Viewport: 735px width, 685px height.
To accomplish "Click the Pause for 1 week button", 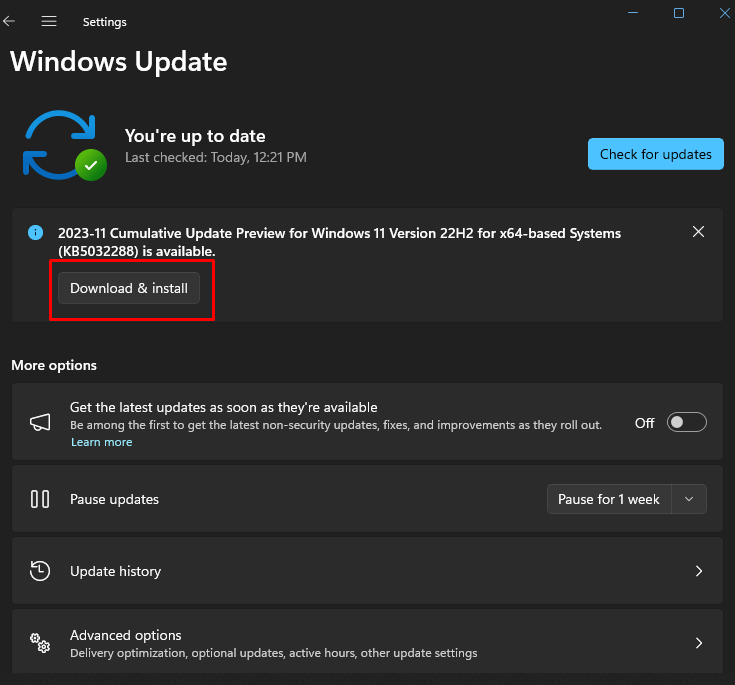I will click(608, 499).
